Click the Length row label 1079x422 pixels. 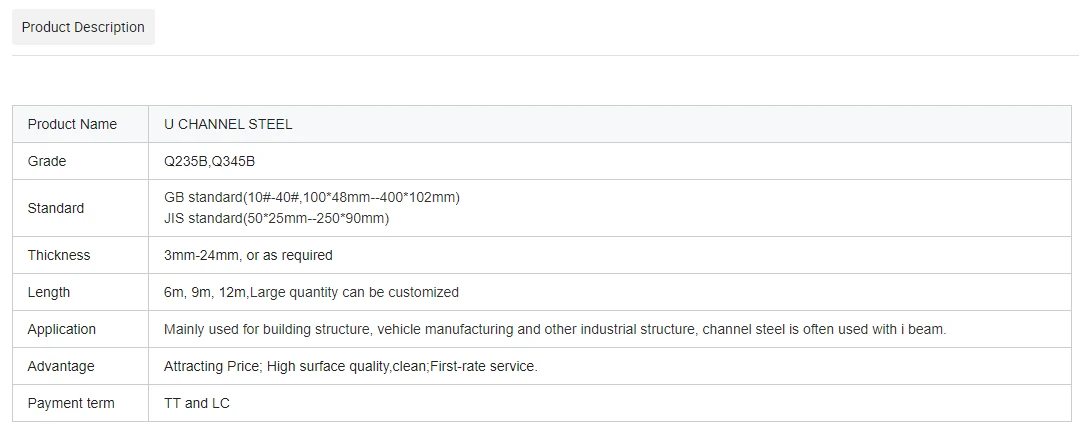(49, 293)
